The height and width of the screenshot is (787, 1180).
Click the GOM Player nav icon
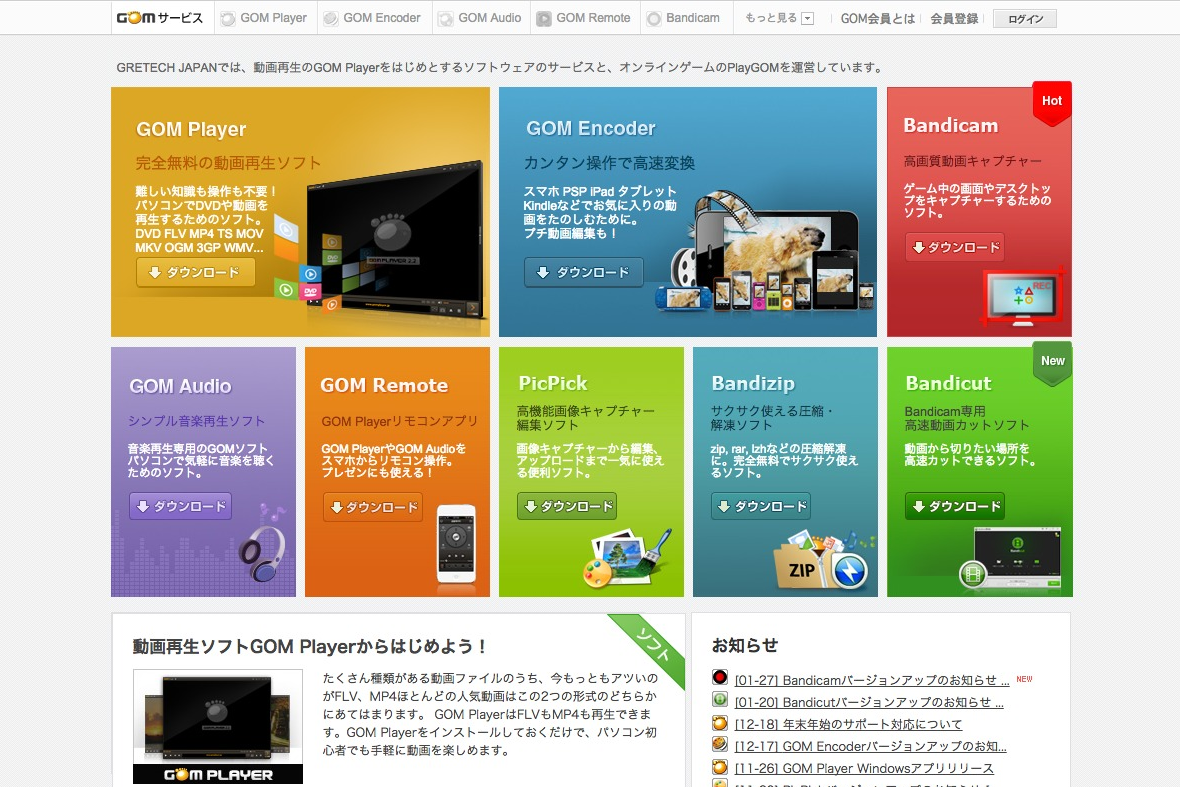227,19
